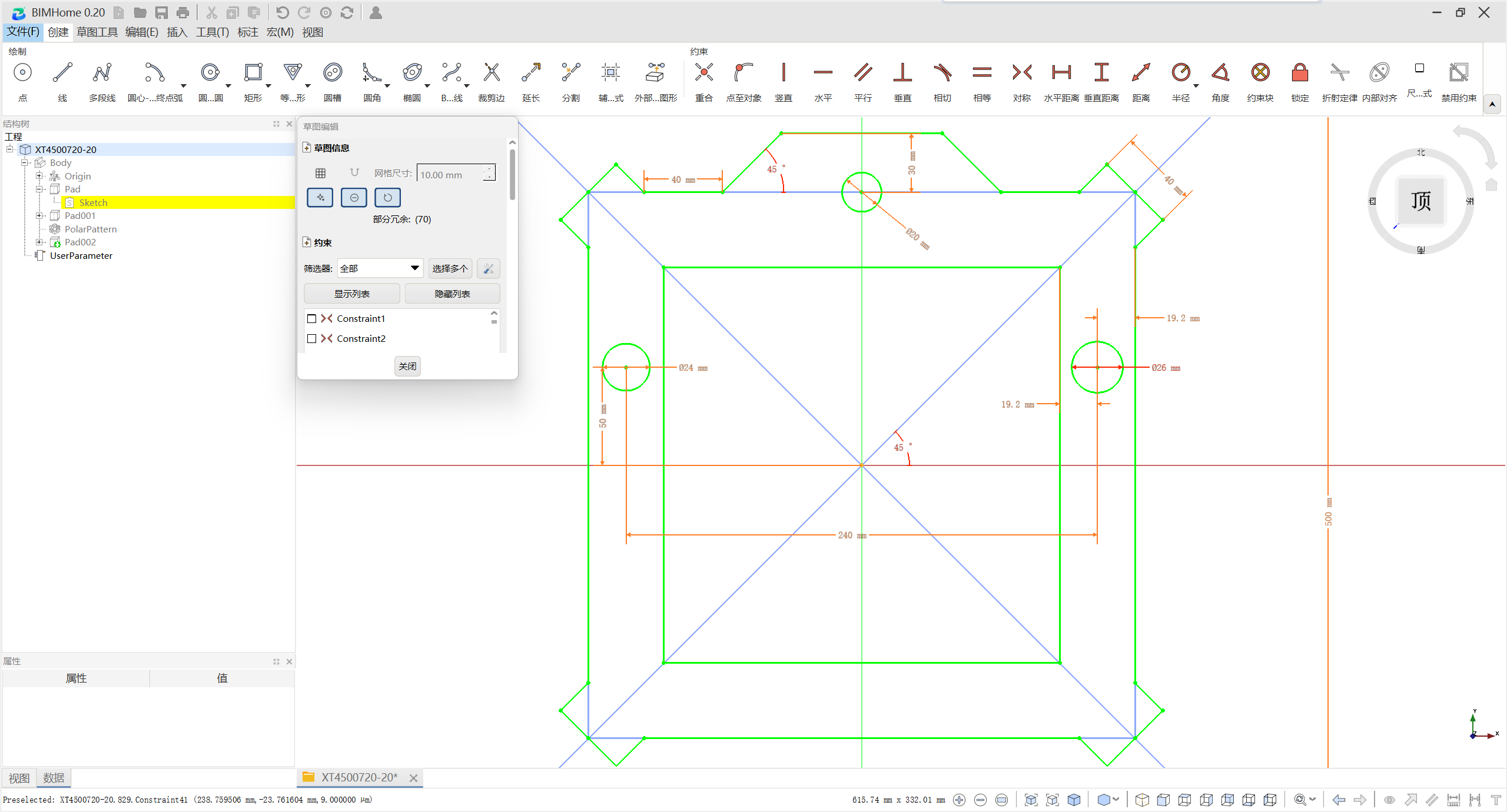Collapse the 草图信息 section
Viewport: 1507px width, 812px height.
click(307, 148)
